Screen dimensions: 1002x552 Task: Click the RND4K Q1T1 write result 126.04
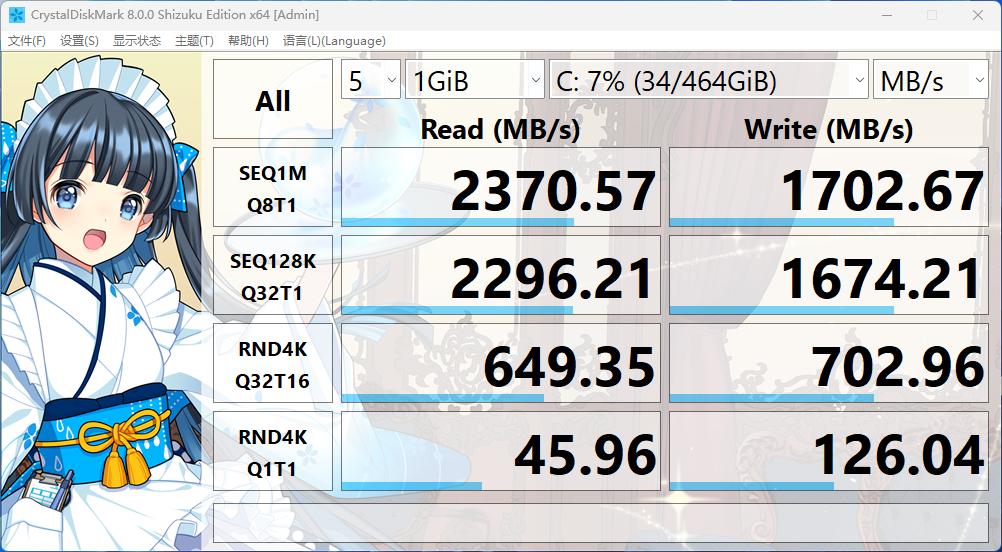[x=829, y=452]
